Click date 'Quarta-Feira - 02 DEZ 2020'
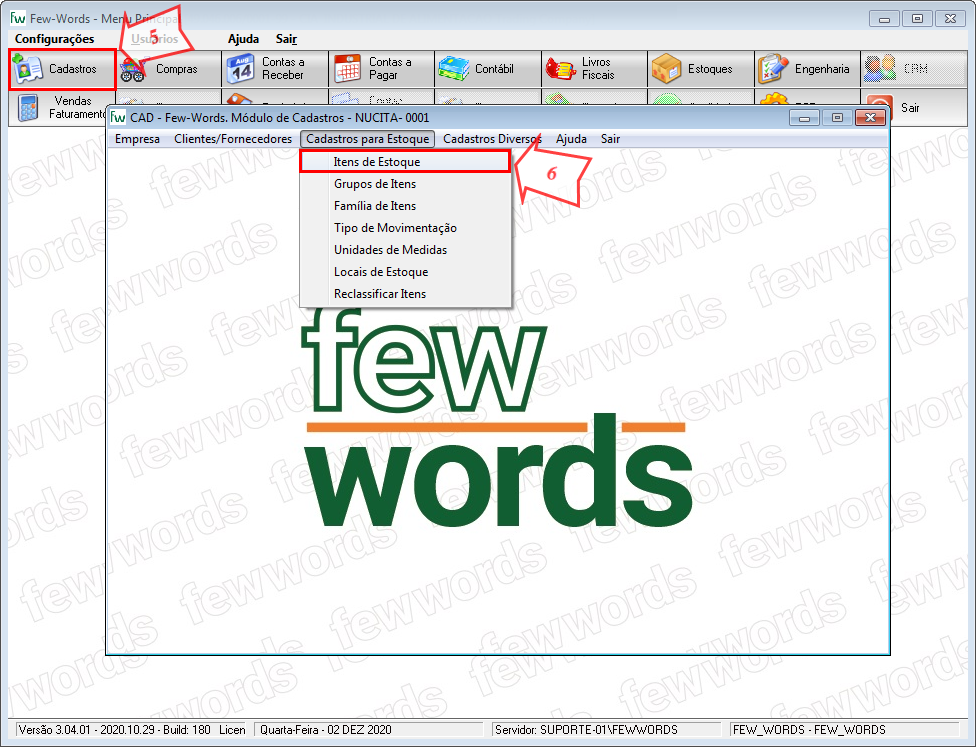The width and height of the screenshot is (976, 747). coord(326,730)
